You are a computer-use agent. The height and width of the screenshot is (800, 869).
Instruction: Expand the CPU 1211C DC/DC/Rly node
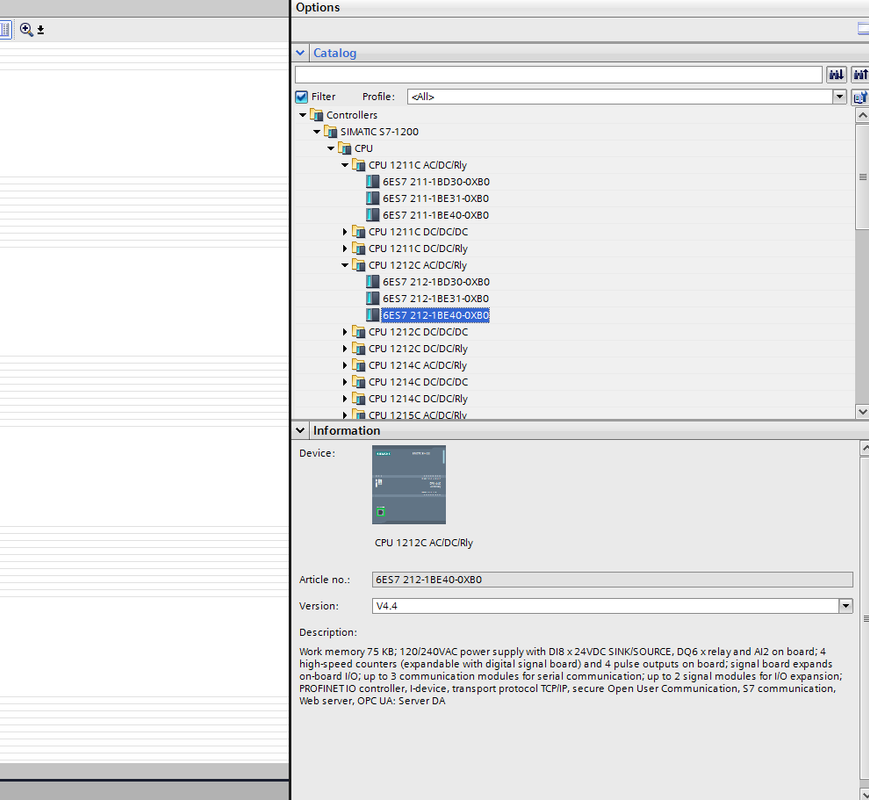(x=345, y=248)
